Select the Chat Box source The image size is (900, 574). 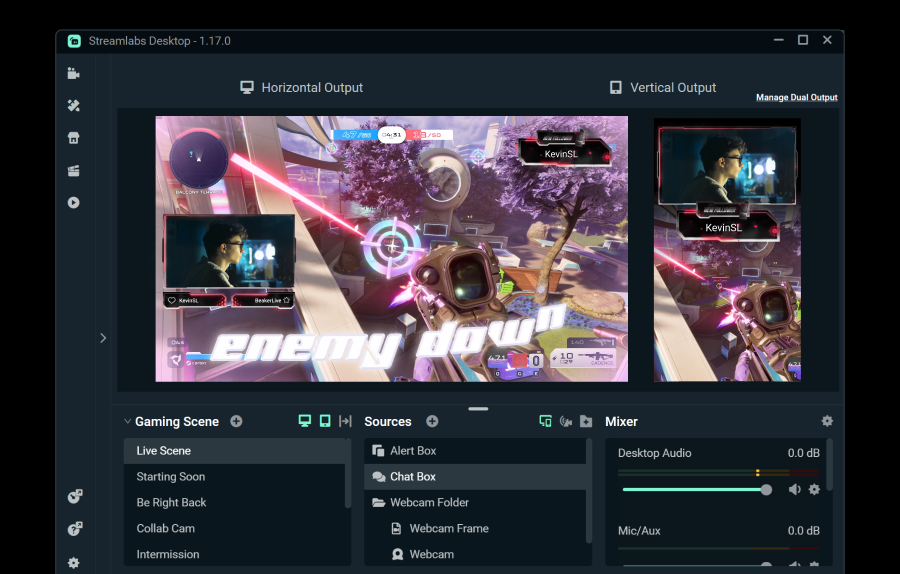pos(475,476)
